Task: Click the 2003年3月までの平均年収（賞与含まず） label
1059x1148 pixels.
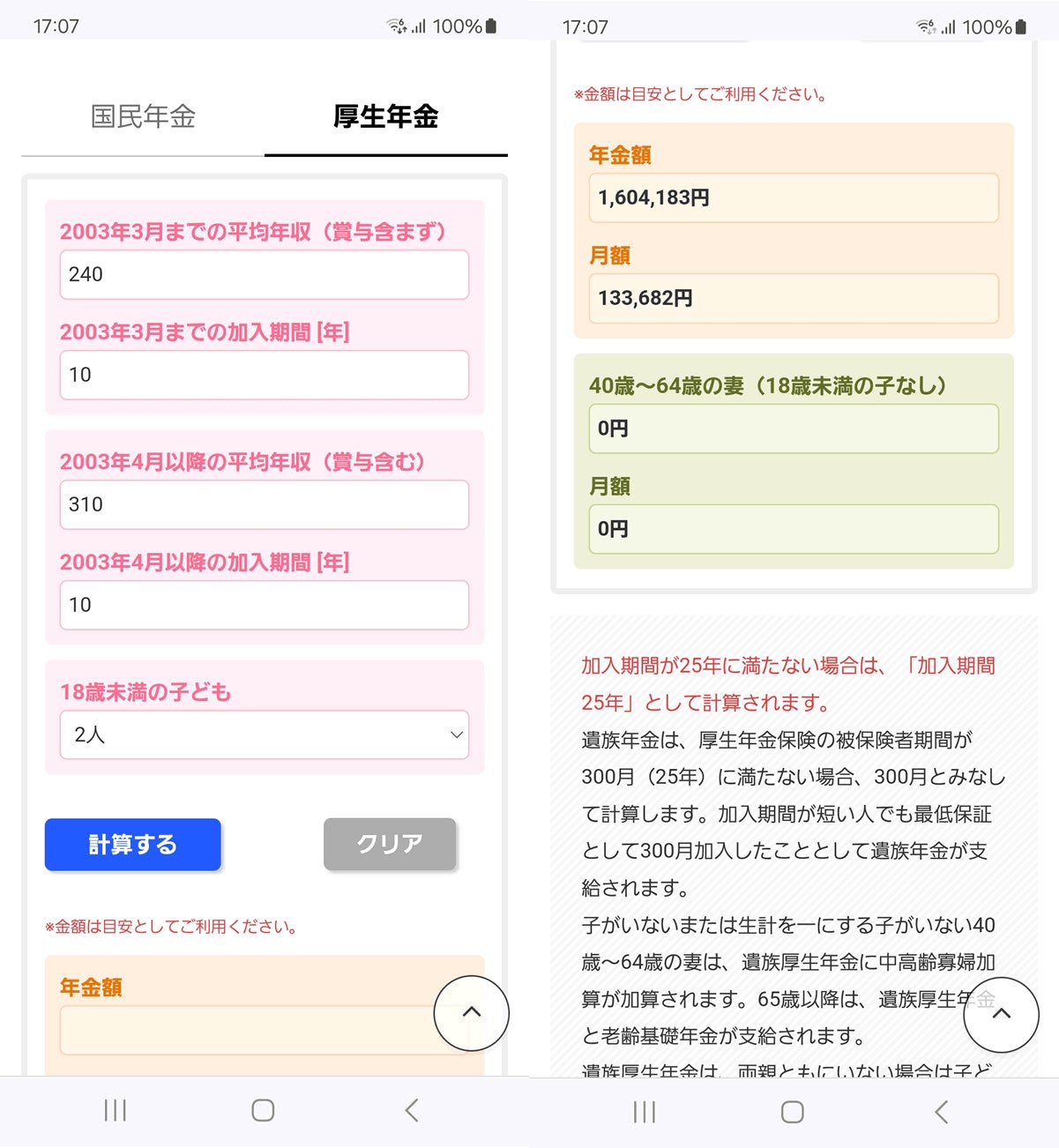Action: (254, 232)
